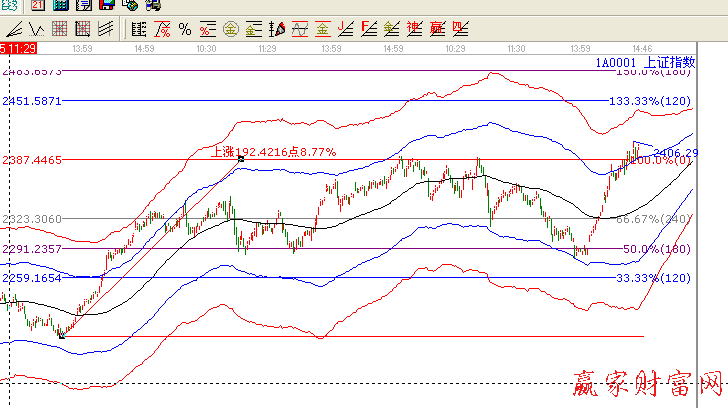Click the 上涨192.4216点8.77% annotation label

[273, 152]
